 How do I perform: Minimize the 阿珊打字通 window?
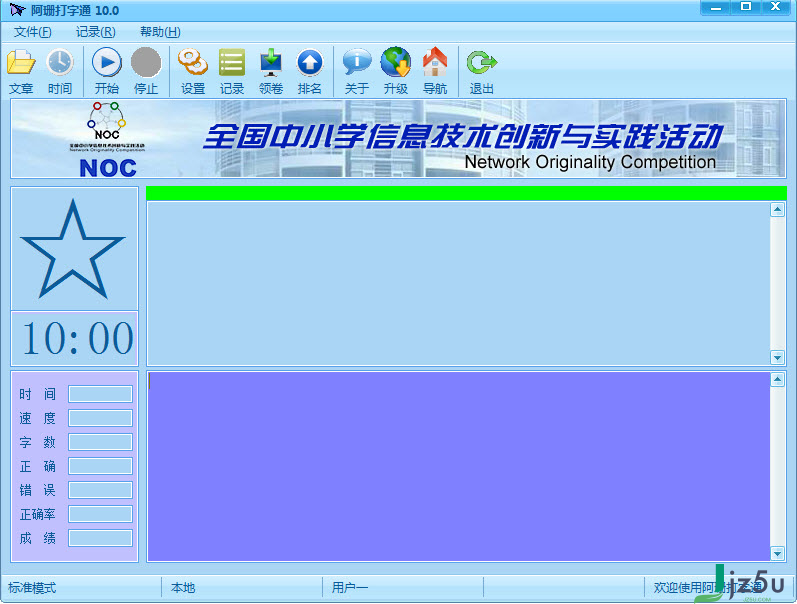[716, 8]
